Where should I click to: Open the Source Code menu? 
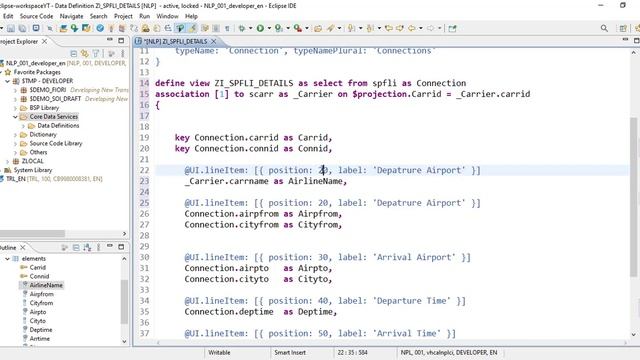(36, 16)
